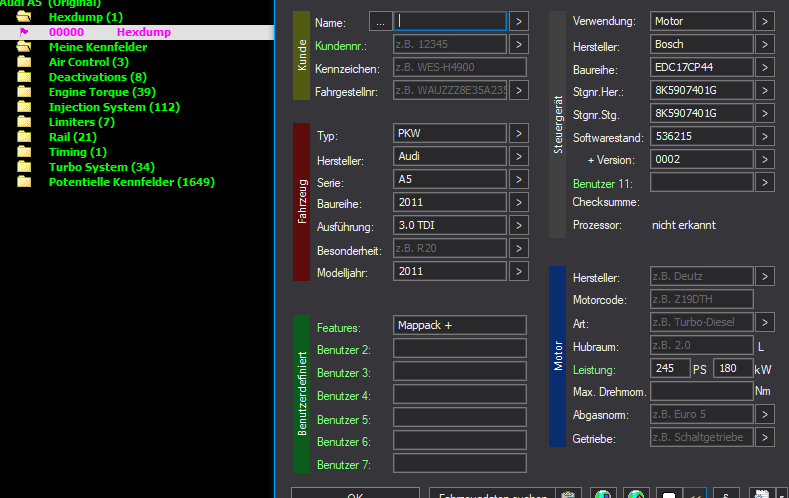Open the arrow list for Verwendung Motor
The height and width of the screenshot is (498, 789).
coord(765,21)
